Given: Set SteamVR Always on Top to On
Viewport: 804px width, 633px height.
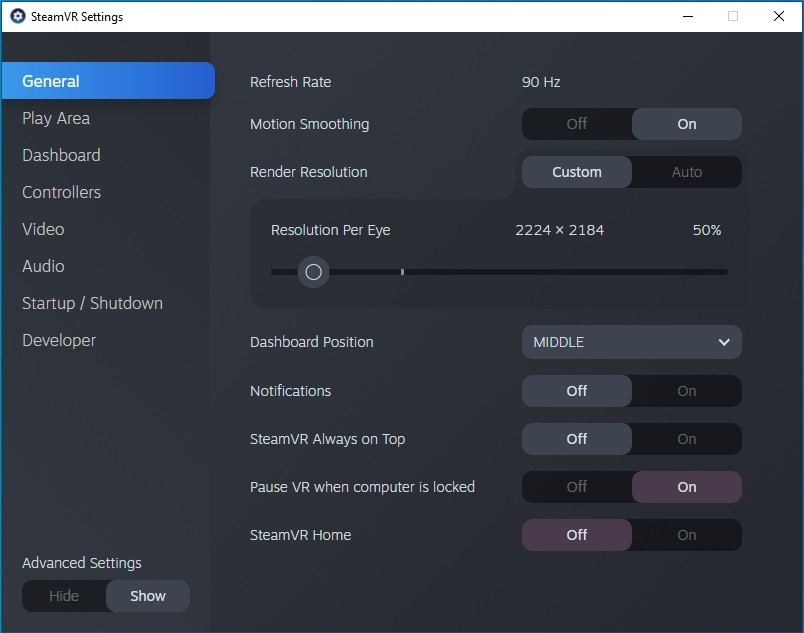Looking at the screenshot, I should coord(687,439).
